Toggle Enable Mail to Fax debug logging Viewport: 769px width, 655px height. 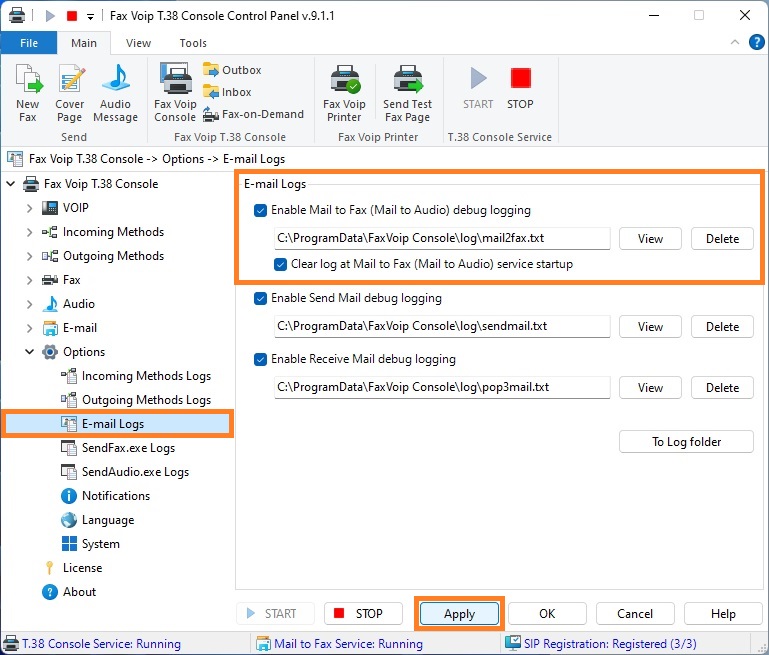[260, 210]
